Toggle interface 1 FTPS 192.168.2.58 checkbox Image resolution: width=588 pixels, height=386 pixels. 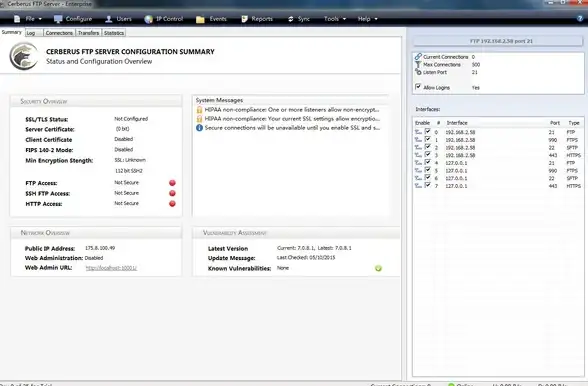pyautogui.click(x=428, y=139)
